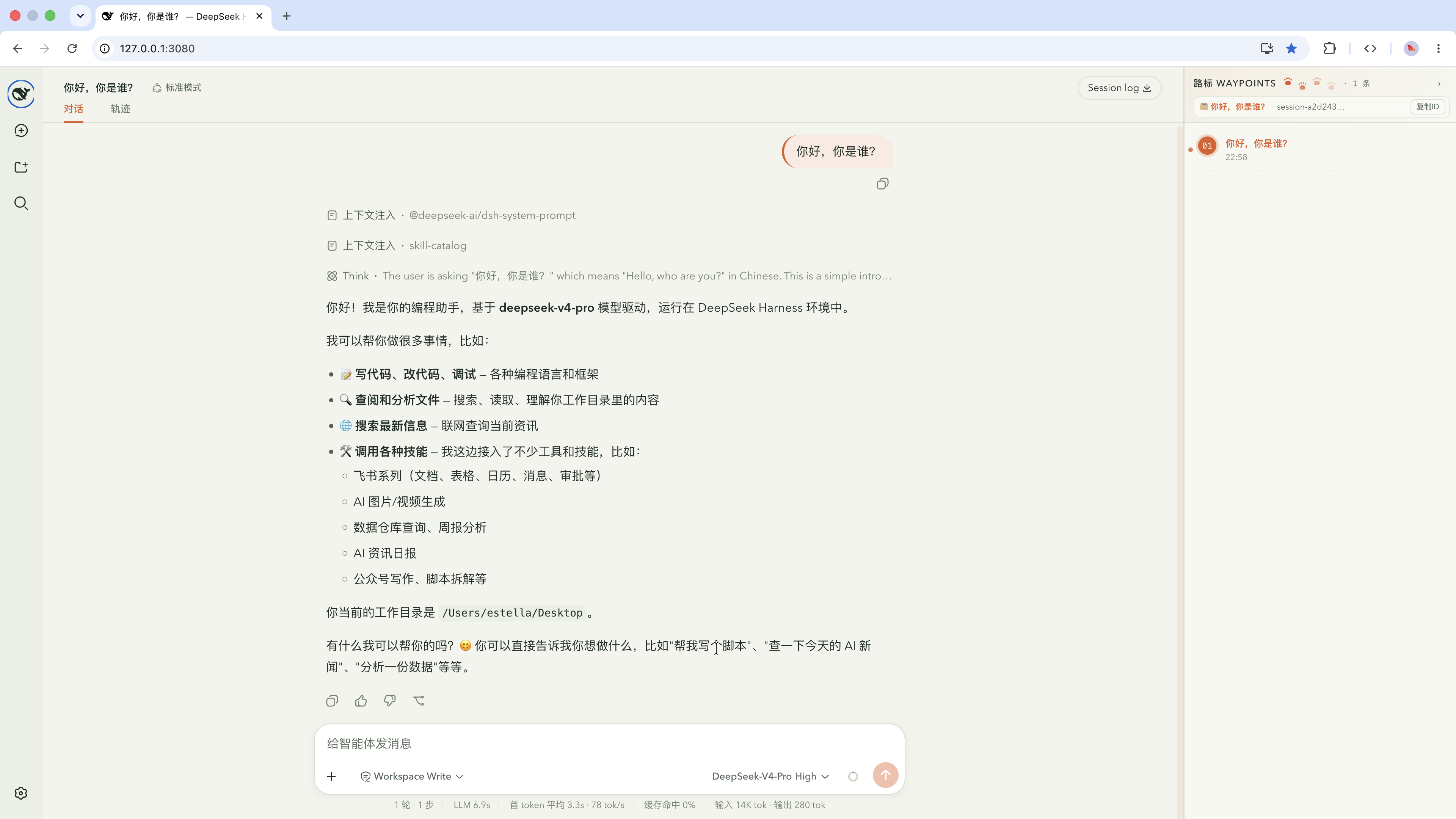
Task: Click the 路标 WAYPOINTS header
Action: pyautogui.click(x=1235, y=84)
